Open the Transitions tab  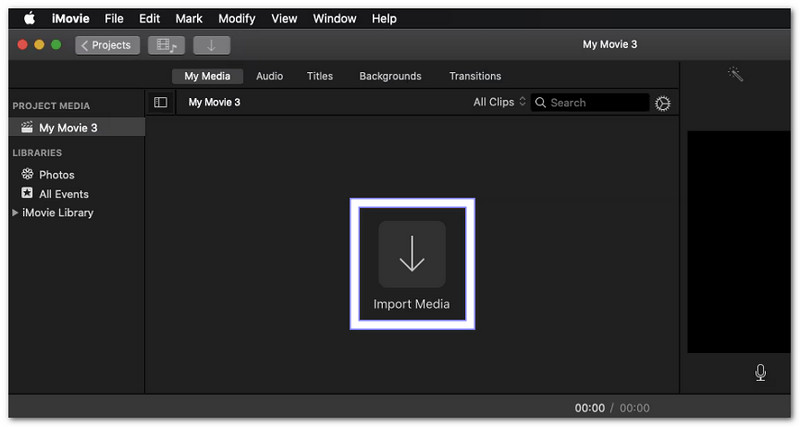tap(475, 76)
